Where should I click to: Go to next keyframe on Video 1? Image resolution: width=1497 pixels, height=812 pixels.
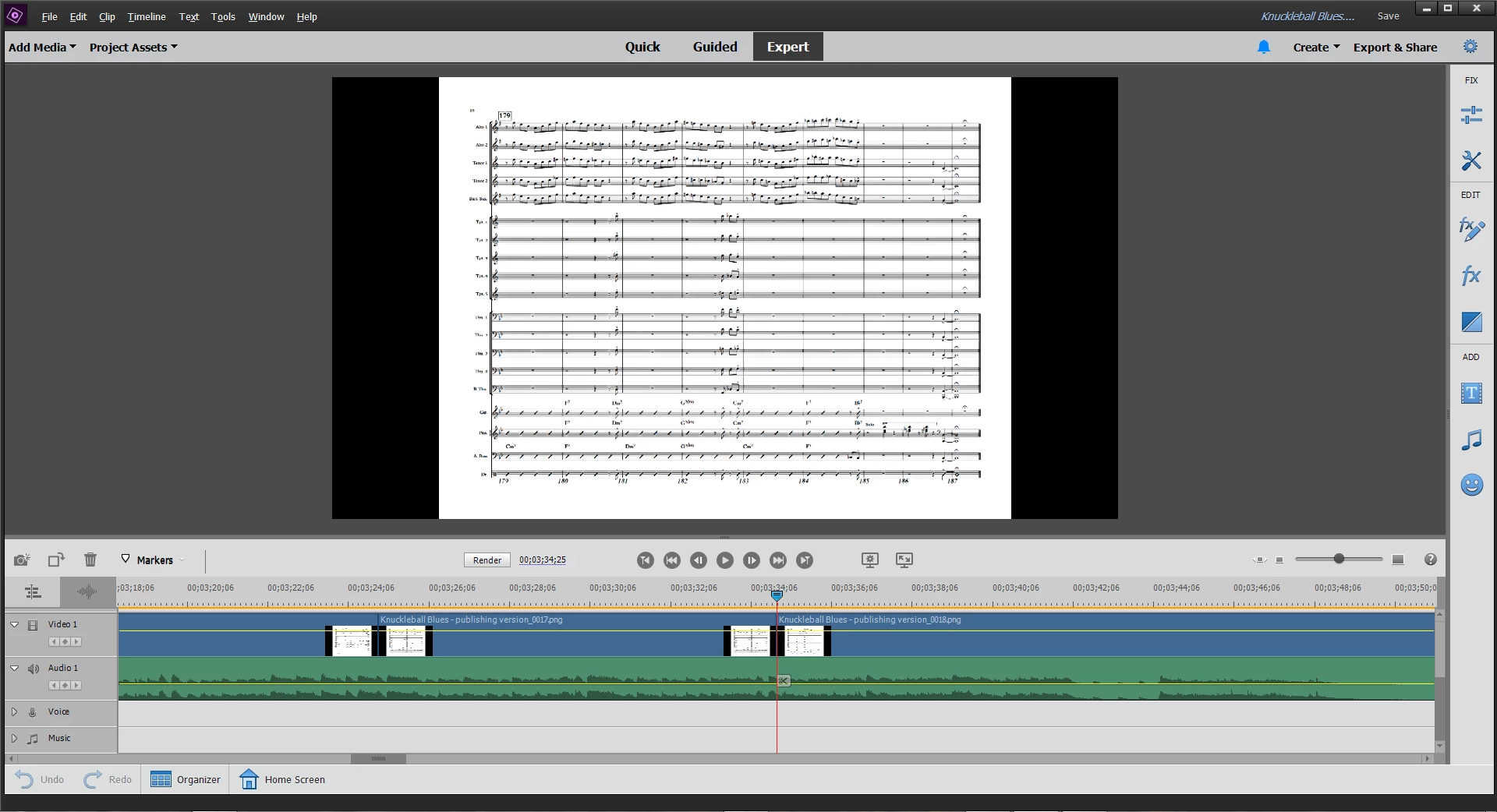(x=76, y=642)
